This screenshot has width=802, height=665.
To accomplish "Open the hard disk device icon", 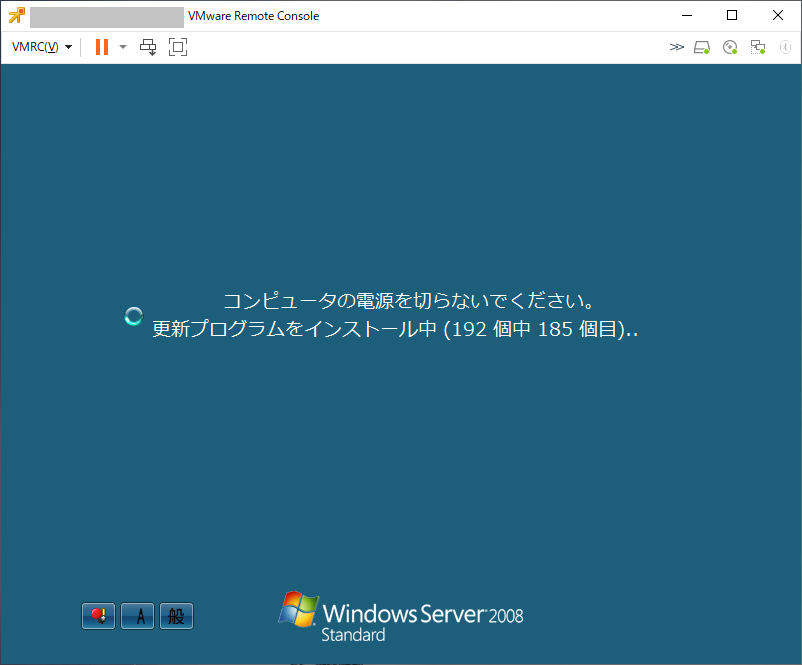I will pos(702,48).
